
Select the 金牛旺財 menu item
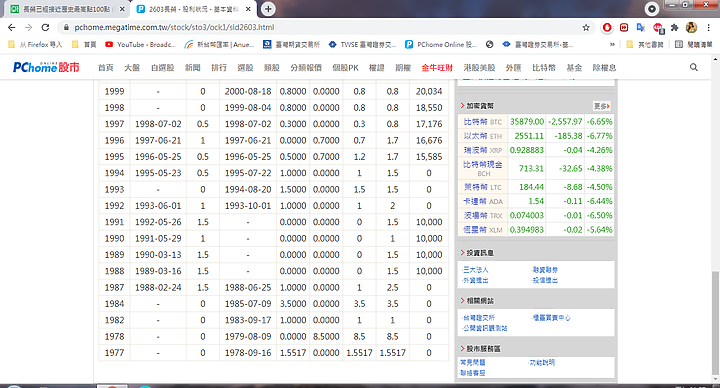[437, 67]
